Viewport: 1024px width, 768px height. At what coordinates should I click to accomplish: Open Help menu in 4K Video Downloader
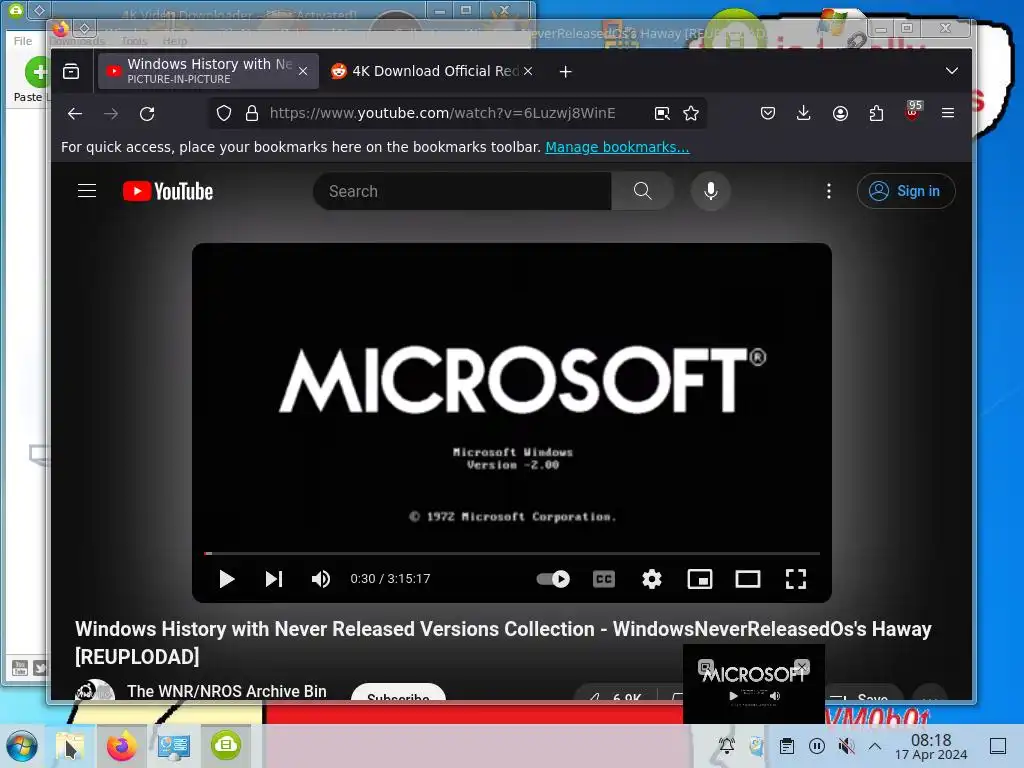coord(174,40)
